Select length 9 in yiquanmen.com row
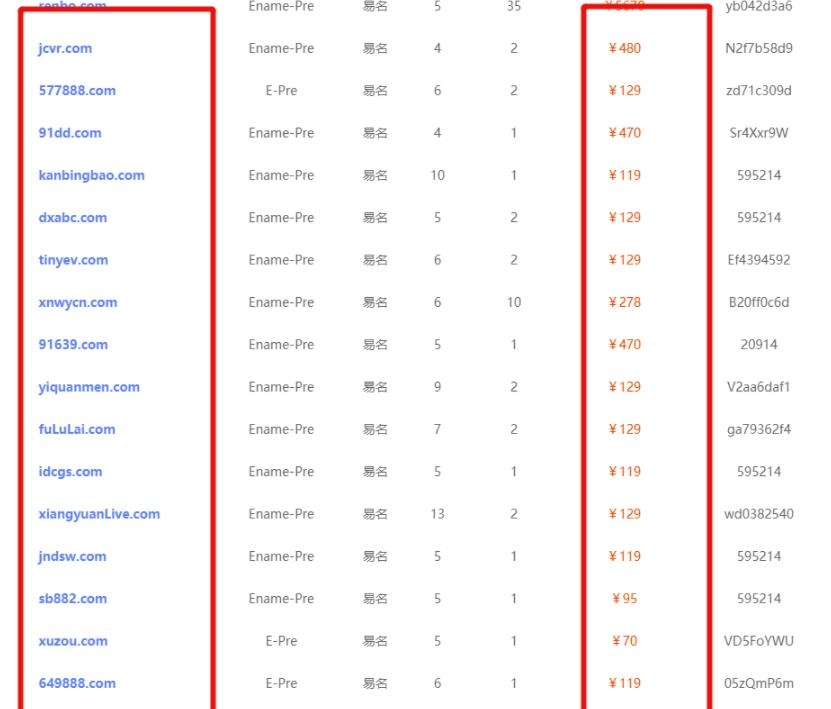The image size is (831, 709). (438, 387)
